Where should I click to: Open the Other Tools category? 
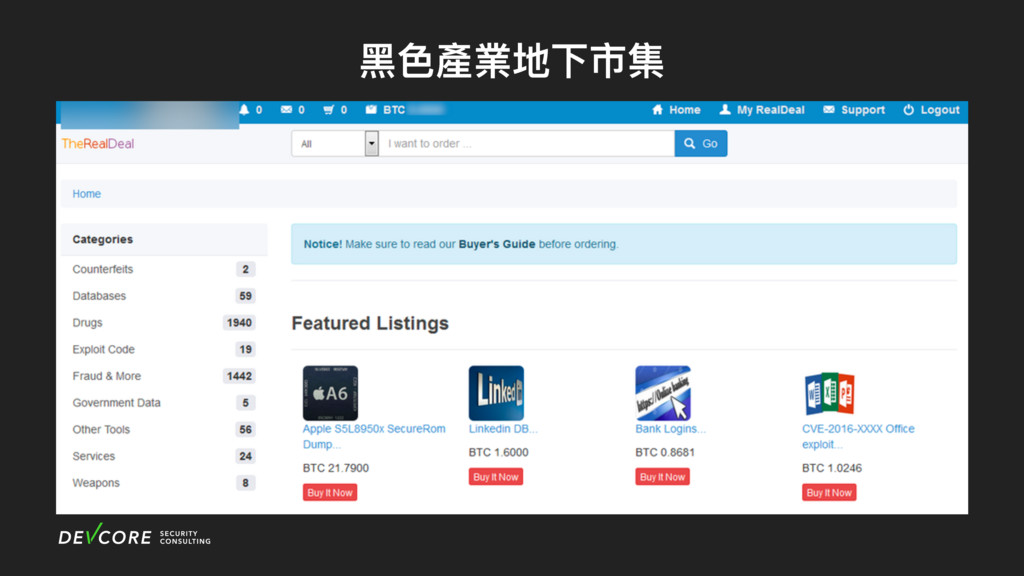pyautogui.click(x=101, y=430)
